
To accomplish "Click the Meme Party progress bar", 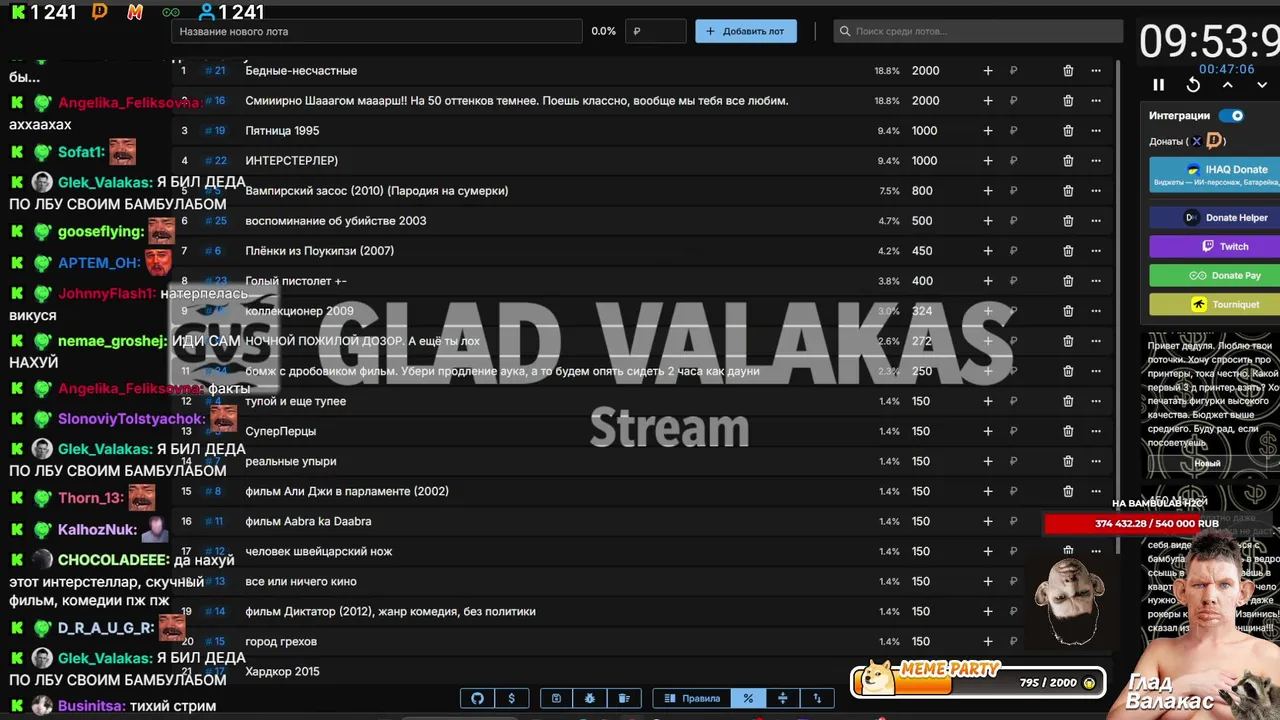I will pos(978,682).
